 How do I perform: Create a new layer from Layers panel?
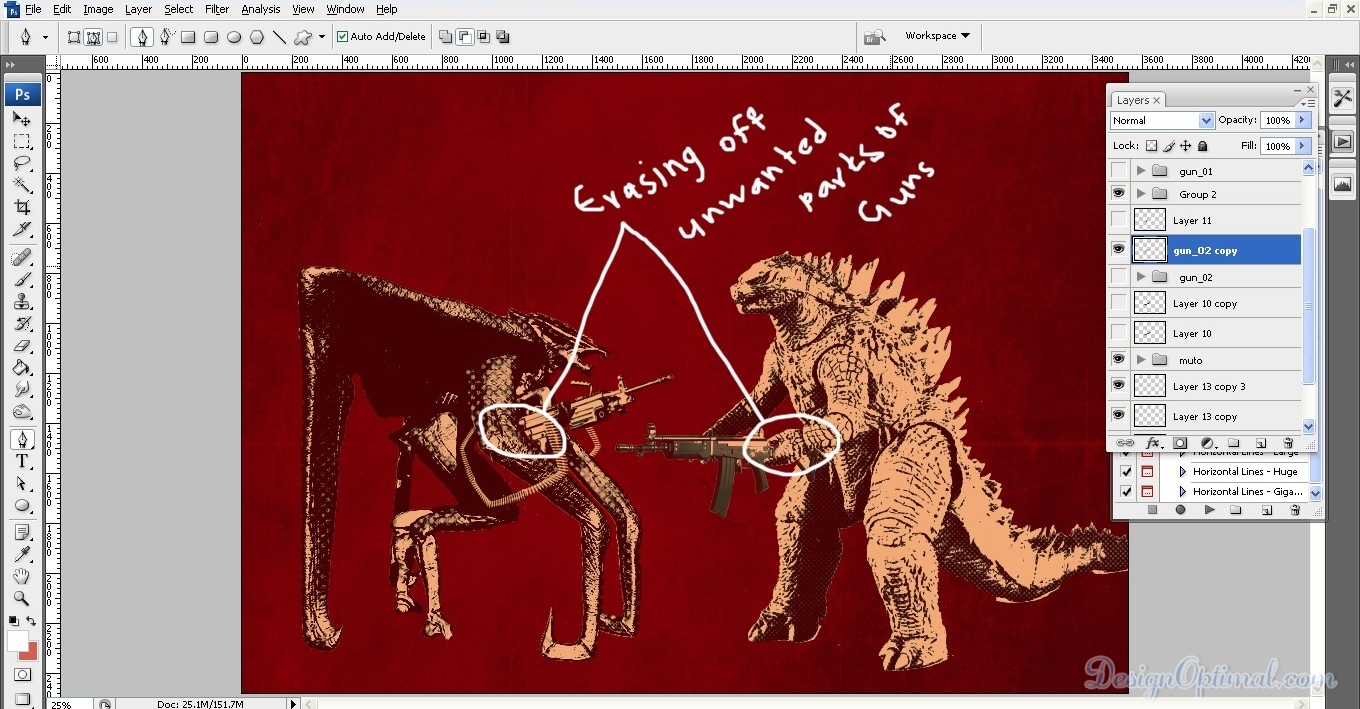1261,443
